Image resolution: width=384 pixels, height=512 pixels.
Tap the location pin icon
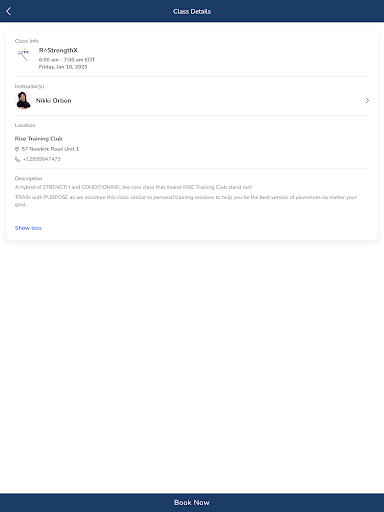coord(17,149)
